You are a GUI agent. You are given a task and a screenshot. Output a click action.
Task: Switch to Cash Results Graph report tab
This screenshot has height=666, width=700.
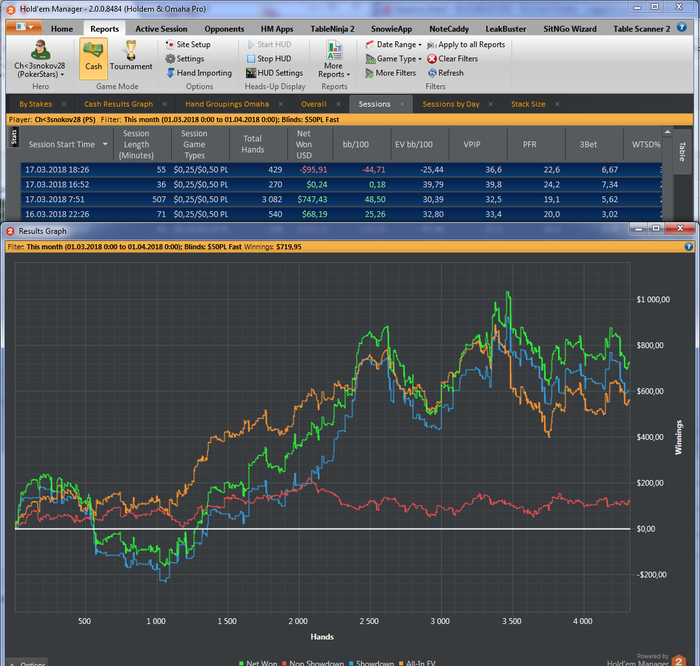pos(118,104)
